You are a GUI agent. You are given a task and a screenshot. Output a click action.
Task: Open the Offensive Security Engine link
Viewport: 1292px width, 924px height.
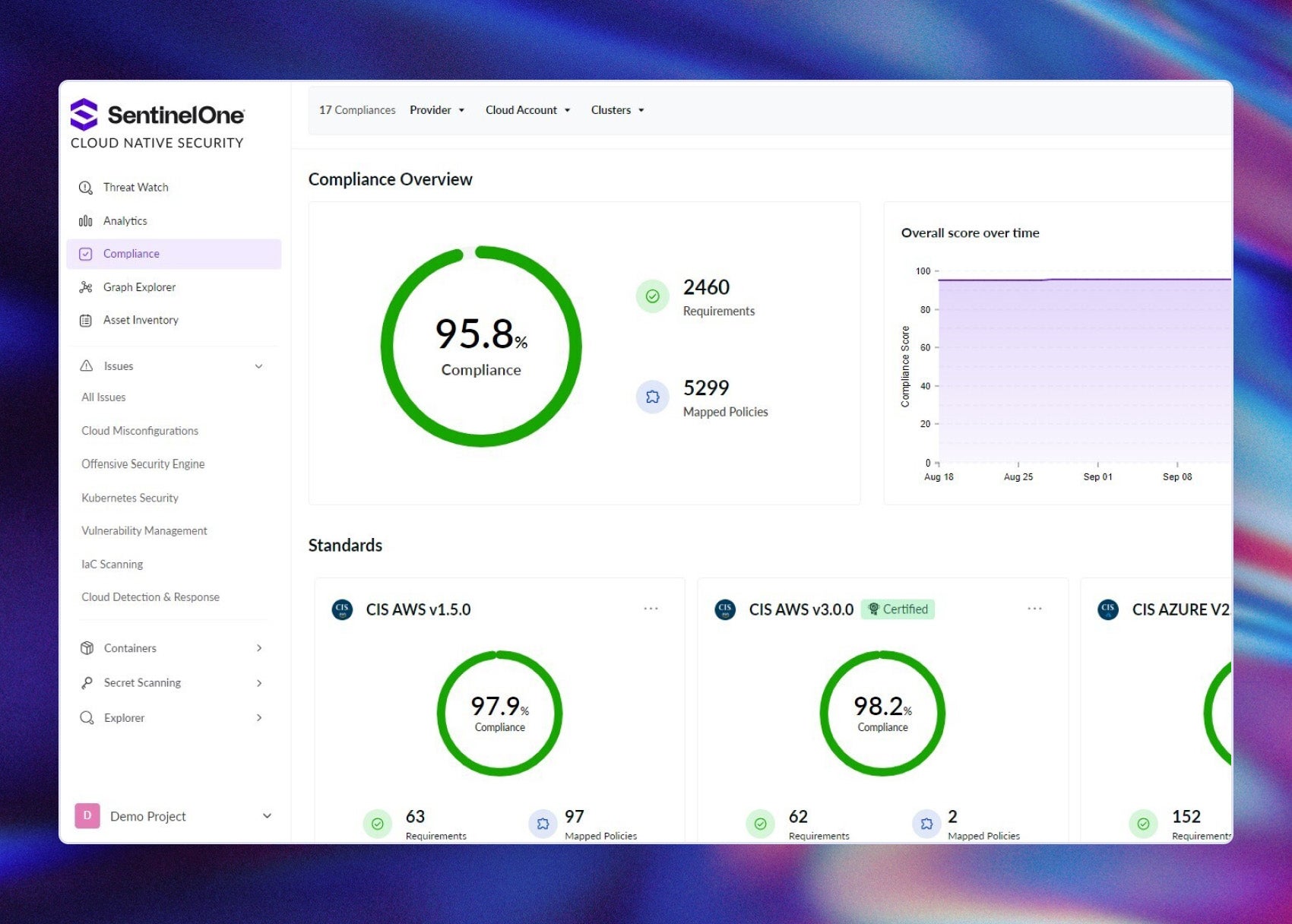pos(143,464)
